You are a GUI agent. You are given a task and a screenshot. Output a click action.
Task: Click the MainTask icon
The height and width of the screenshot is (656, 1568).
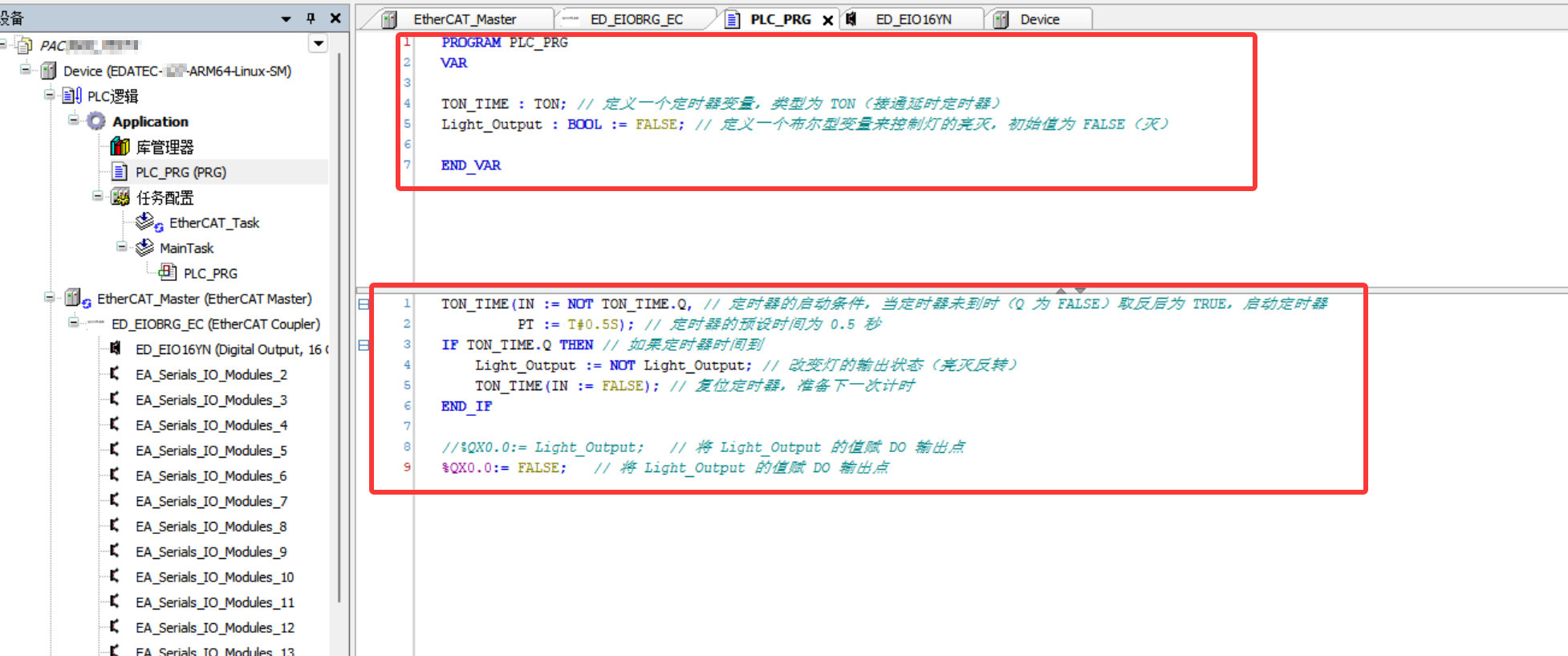coord(144,247)
